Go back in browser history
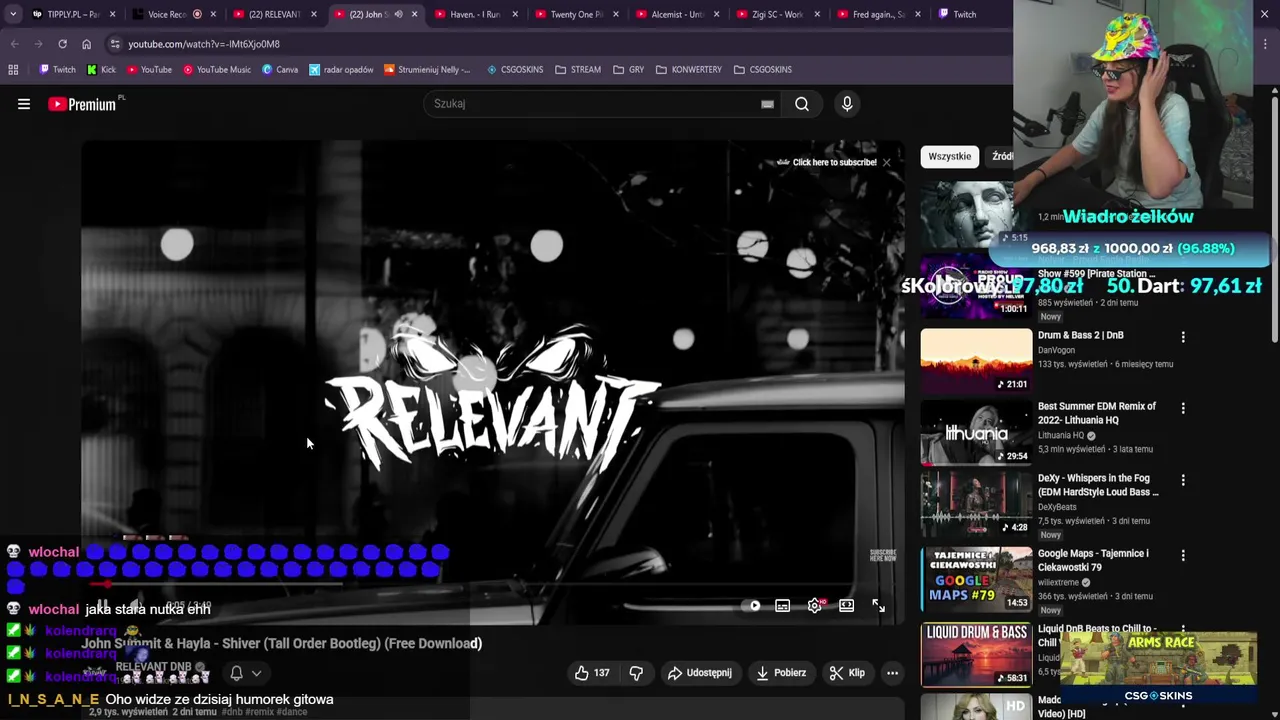This screenshot has height=720, width=1280. (x=14, y=44)
